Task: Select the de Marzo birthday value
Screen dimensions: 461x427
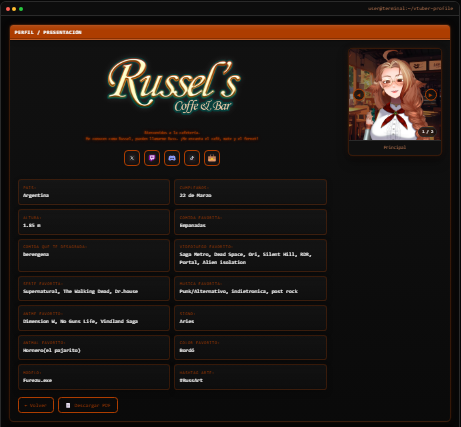Action: (196, 195)
